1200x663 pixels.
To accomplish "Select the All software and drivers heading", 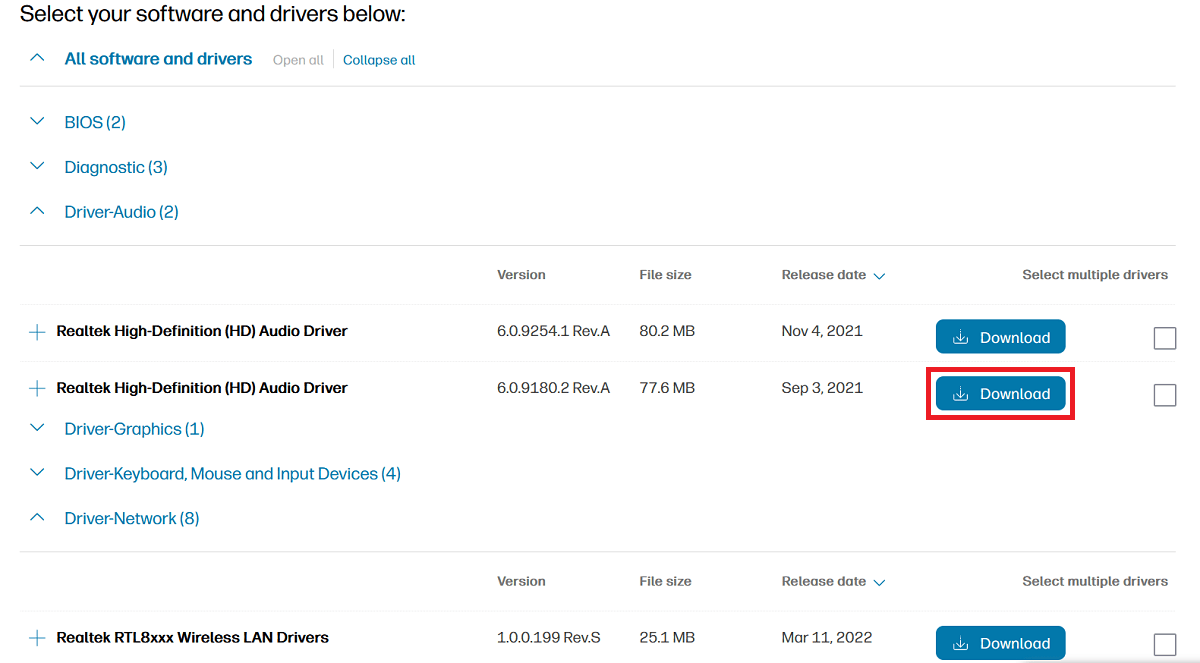I will point(158,58).
